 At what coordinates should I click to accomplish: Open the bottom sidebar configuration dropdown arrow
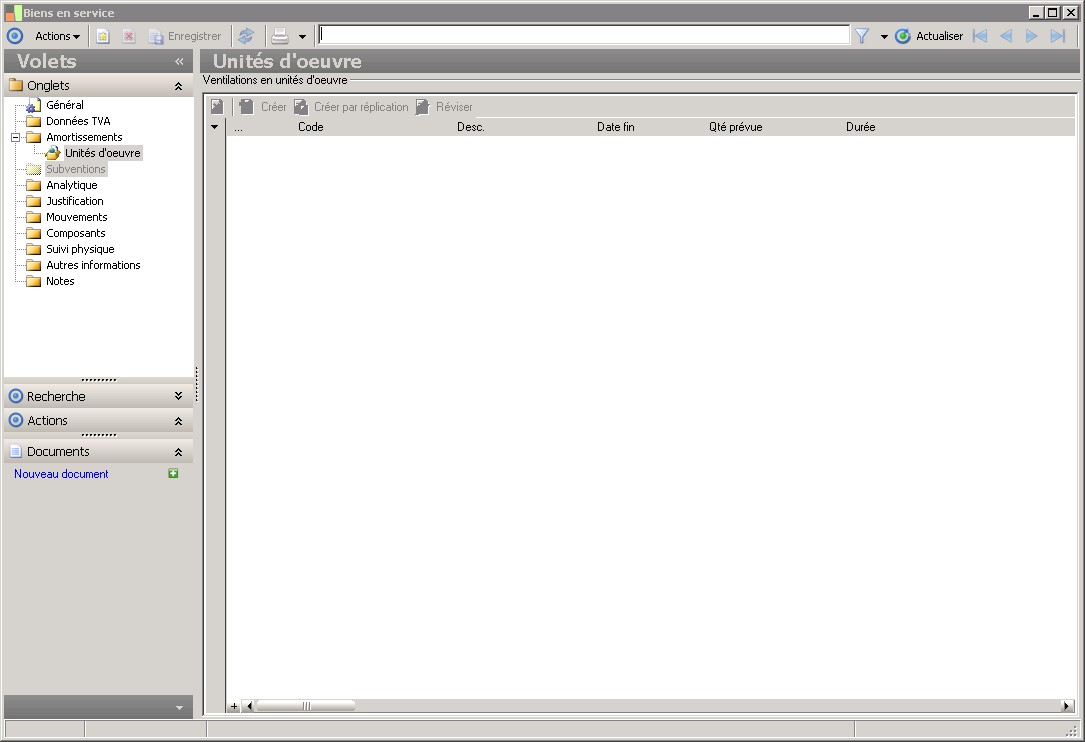(179, 707)
